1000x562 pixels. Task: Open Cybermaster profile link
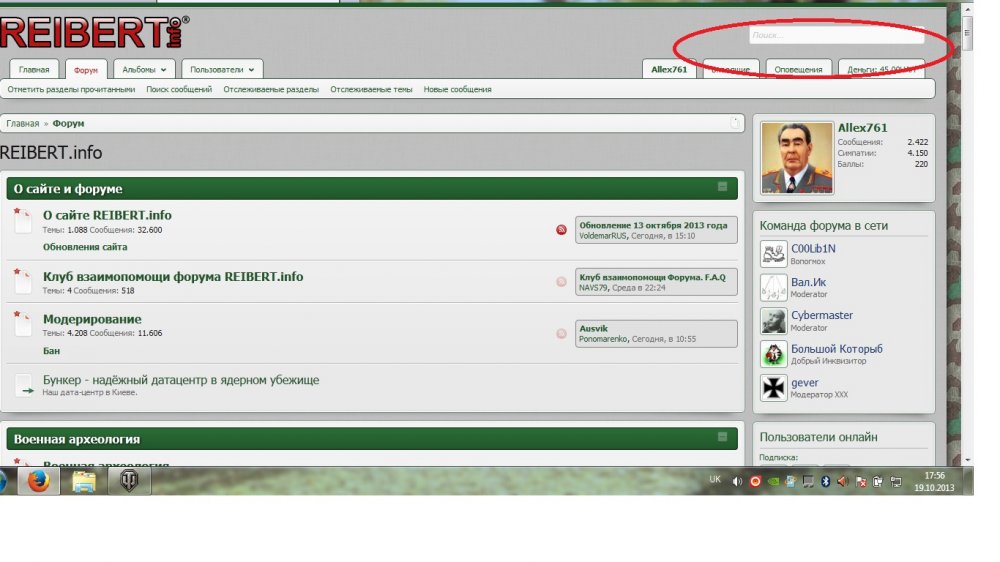pyautogui.click(x=821, y=315)
